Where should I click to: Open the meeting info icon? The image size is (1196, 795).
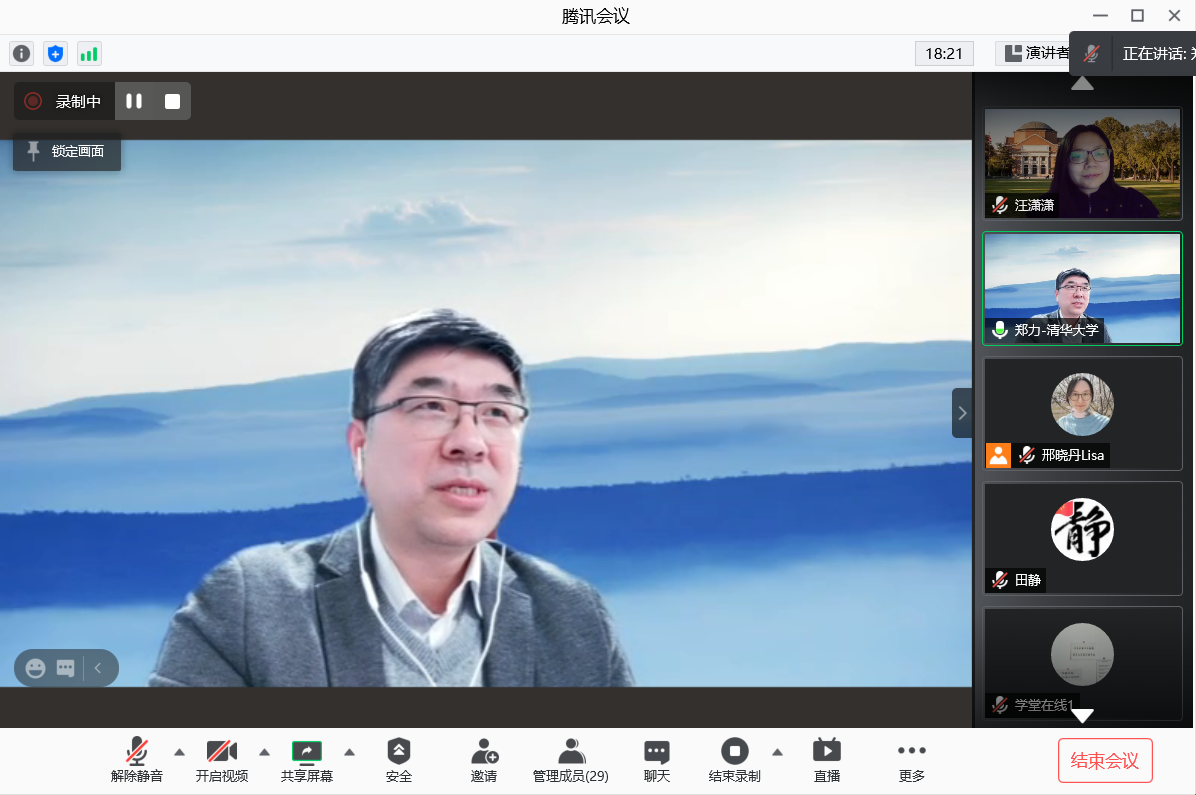point(21,54)
